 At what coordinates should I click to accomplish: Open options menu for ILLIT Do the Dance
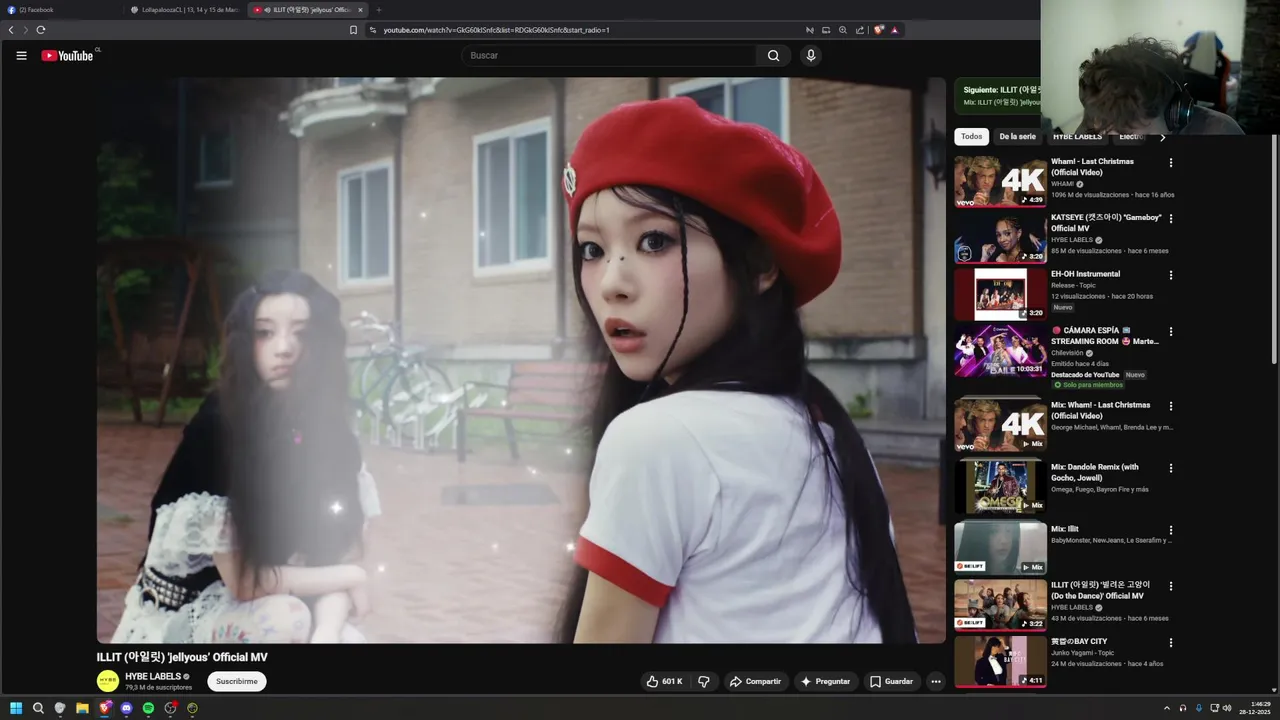1171,586
